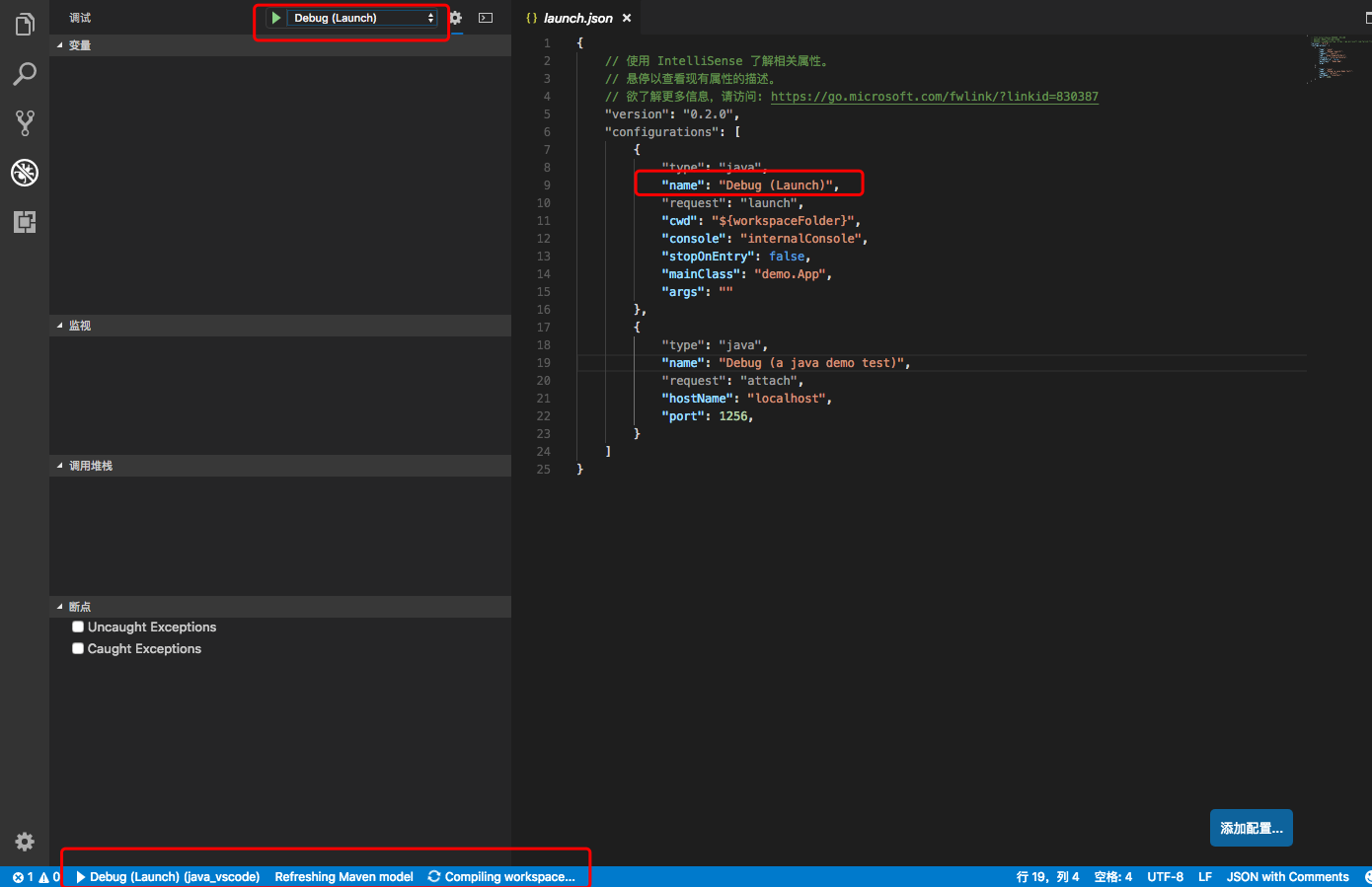
Task: Click the "args" key on line 15
Action: (683, 292)
